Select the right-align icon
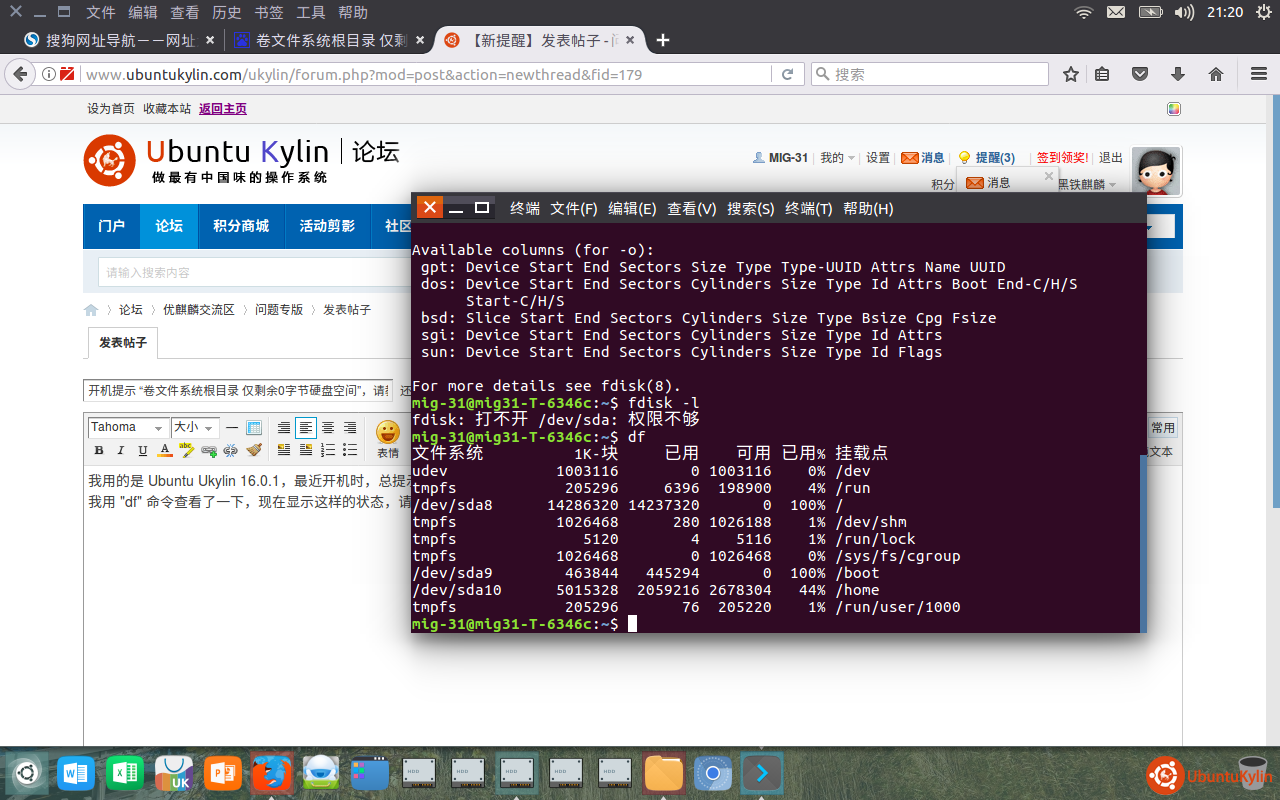 point(350,428)
